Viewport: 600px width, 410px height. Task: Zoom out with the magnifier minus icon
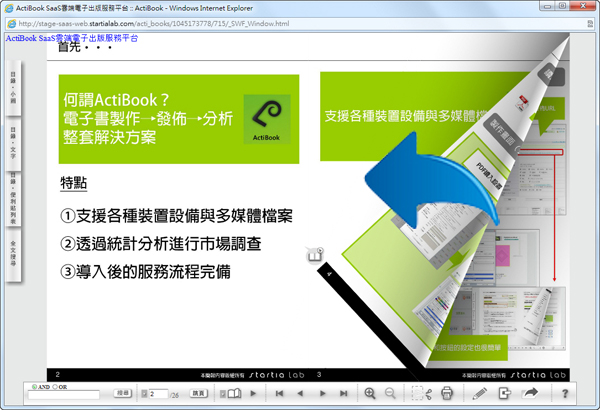[x=390, y=393]
